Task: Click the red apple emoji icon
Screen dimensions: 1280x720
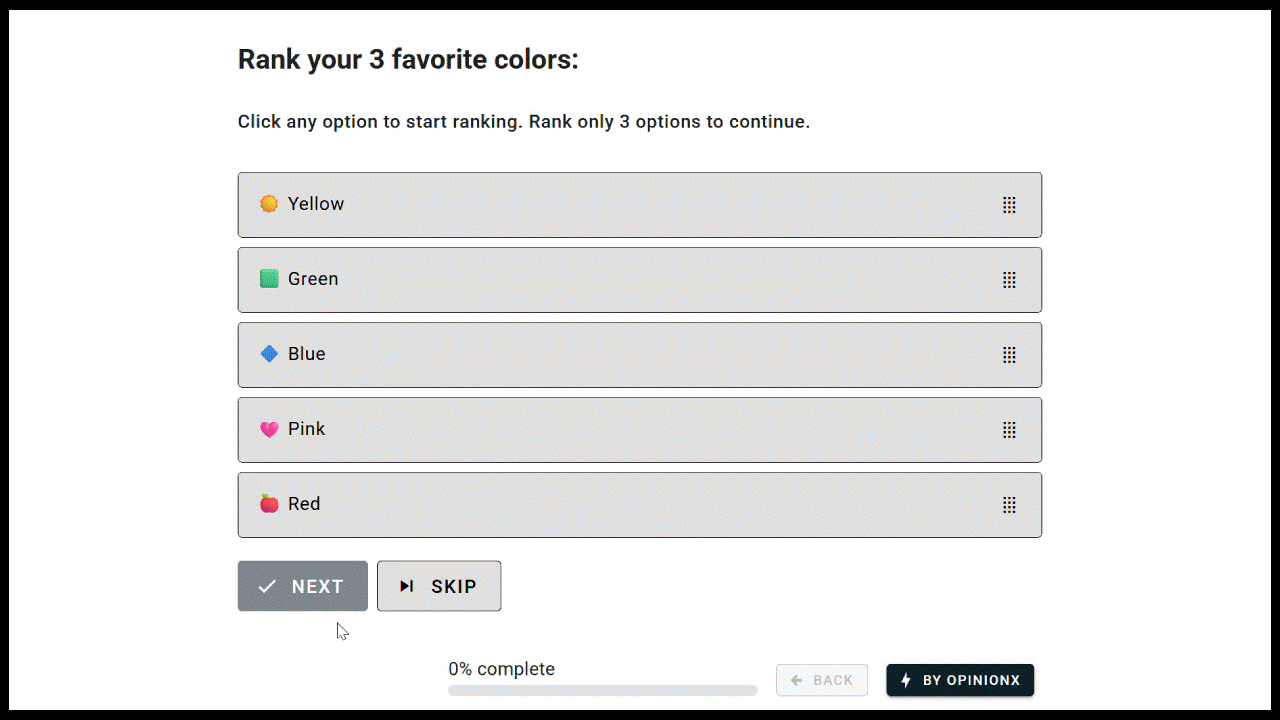Action: 269,504
